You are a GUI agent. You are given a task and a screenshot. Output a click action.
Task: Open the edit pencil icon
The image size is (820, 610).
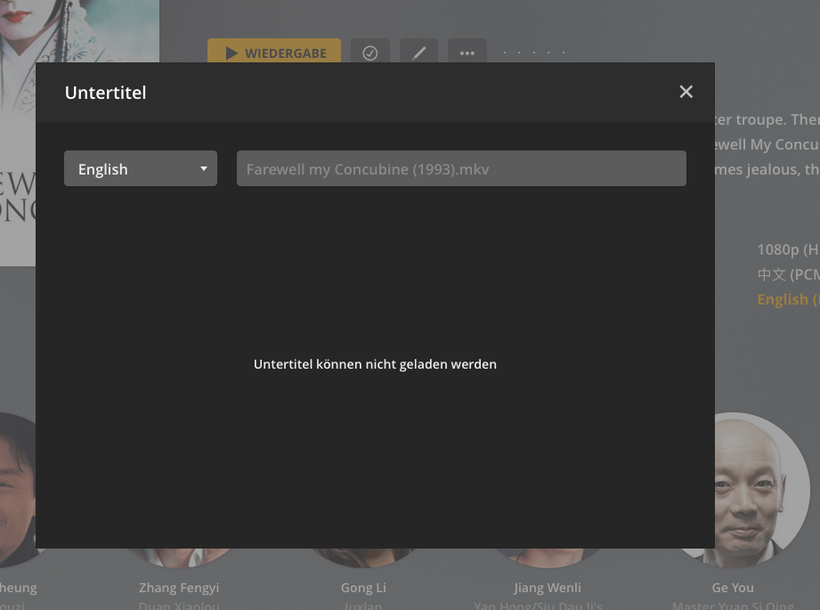pyautogui.click(x=419, y=51)
